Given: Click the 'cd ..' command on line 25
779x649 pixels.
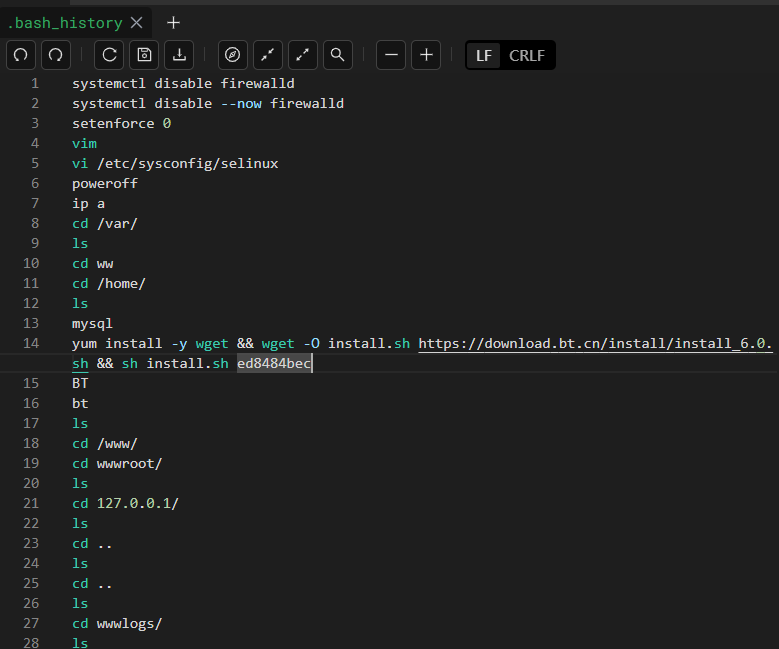Looking at the screenshot, I should point(92,583).
